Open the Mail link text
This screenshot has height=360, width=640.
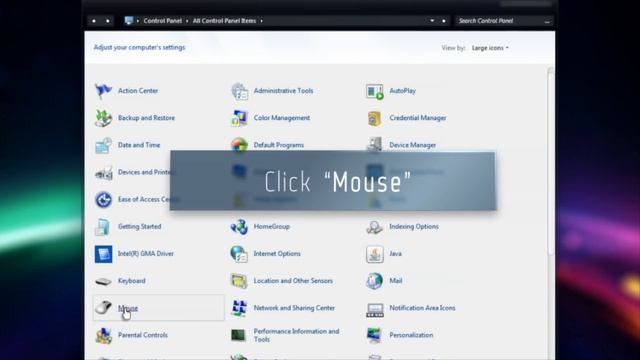tap(396, 281)
